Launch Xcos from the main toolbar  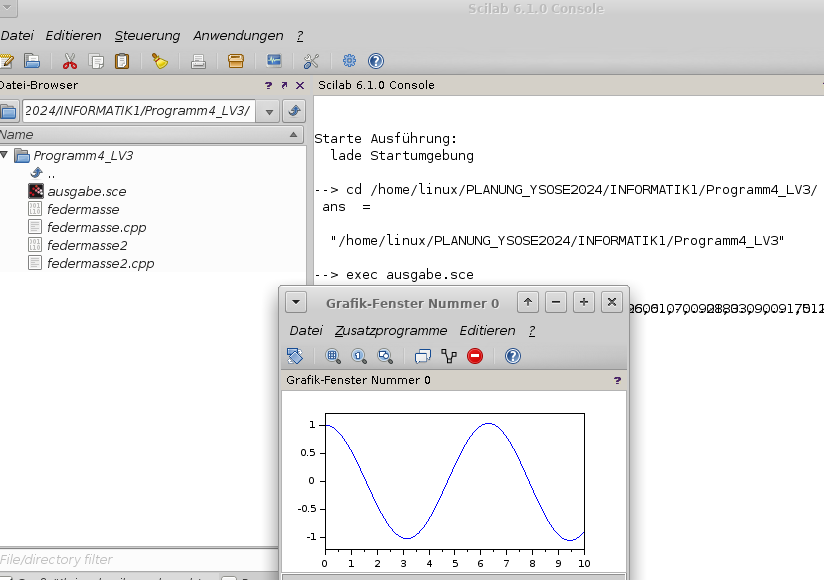[x=274, y=61]
